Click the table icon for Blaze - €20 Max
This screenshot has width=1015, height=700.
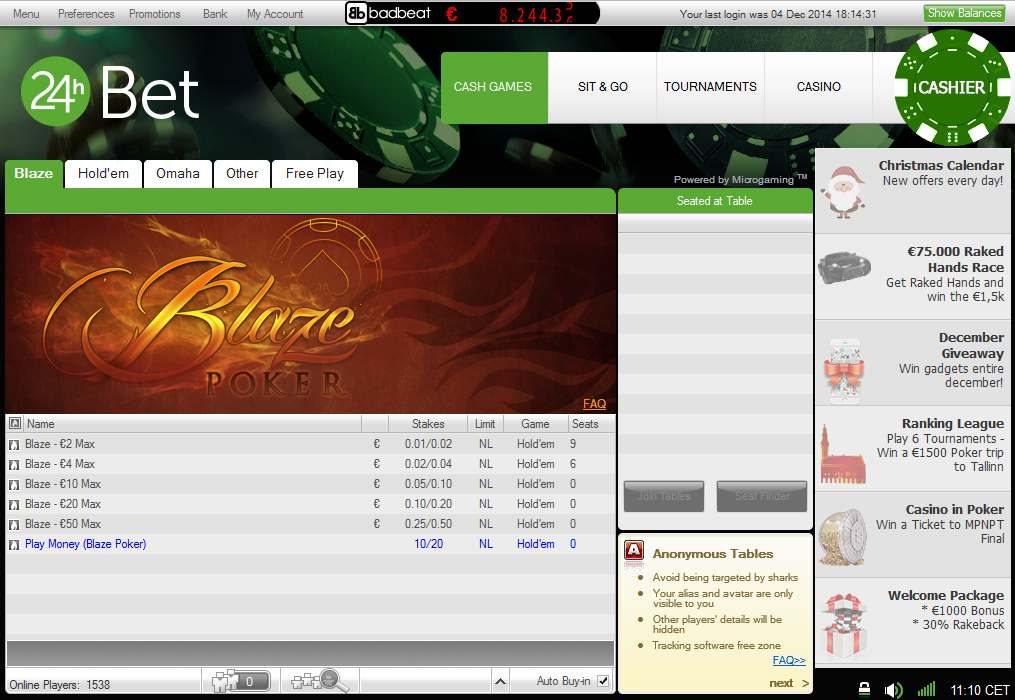point(14,505)
